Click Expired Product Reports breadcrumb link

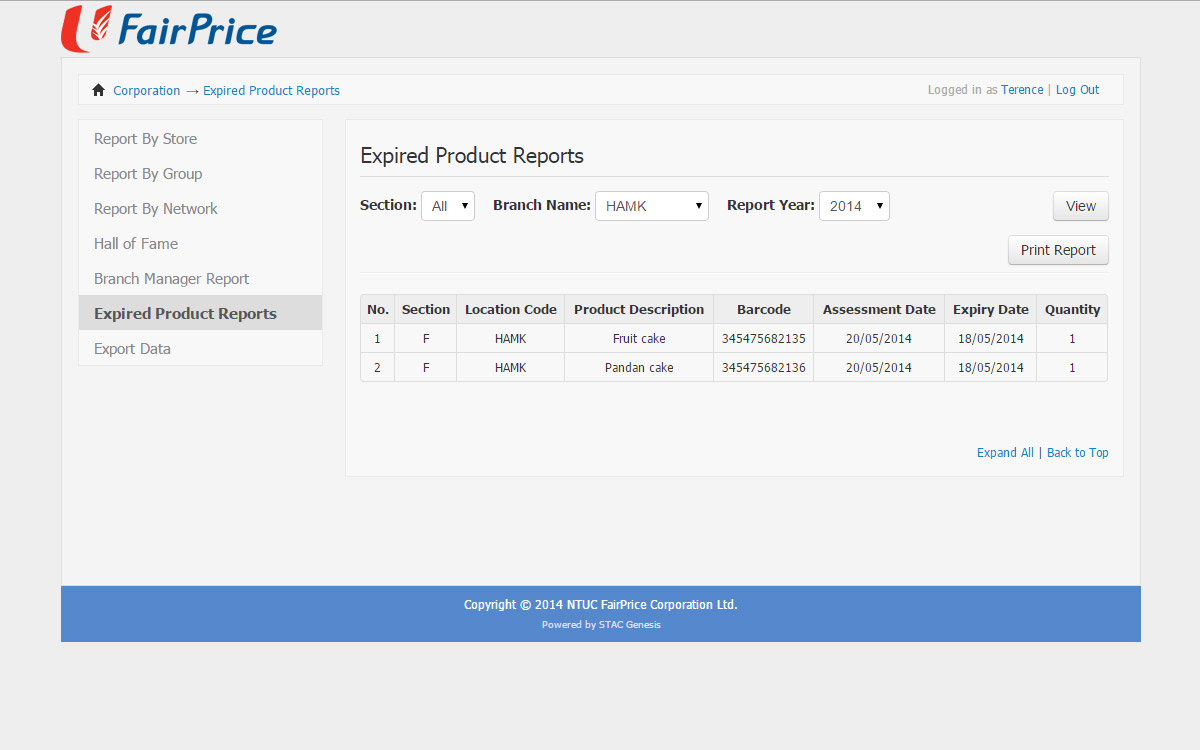[x=271, y=90]
